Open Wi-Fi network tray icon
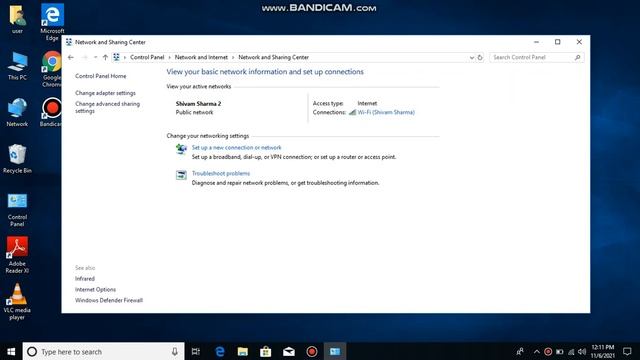The height and width of the screenshot is (360, 640). [x=571, y=352]
